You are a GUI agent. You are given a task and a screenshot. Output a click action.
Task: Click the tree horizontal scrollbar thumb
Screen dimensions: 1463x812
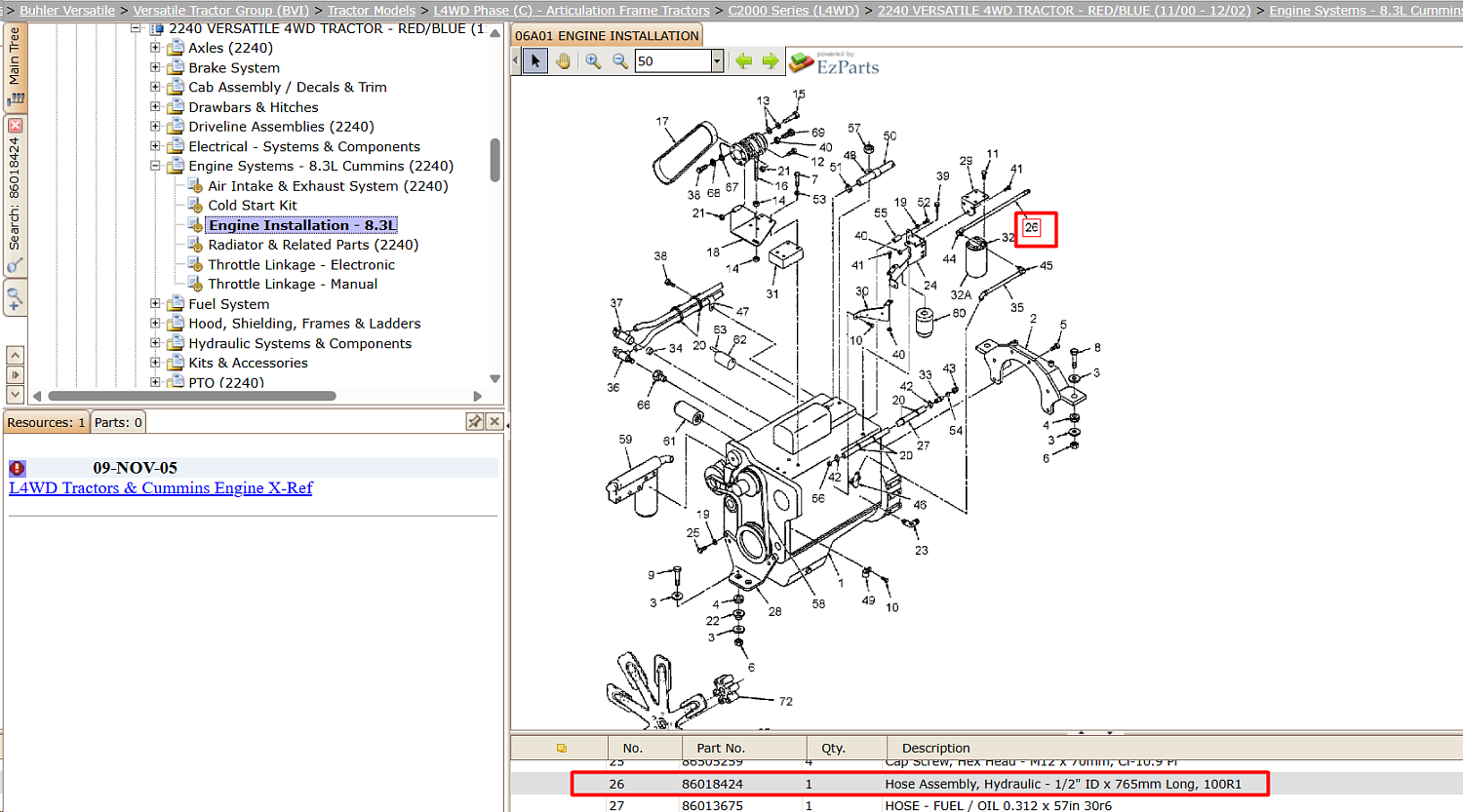point(192,396)
